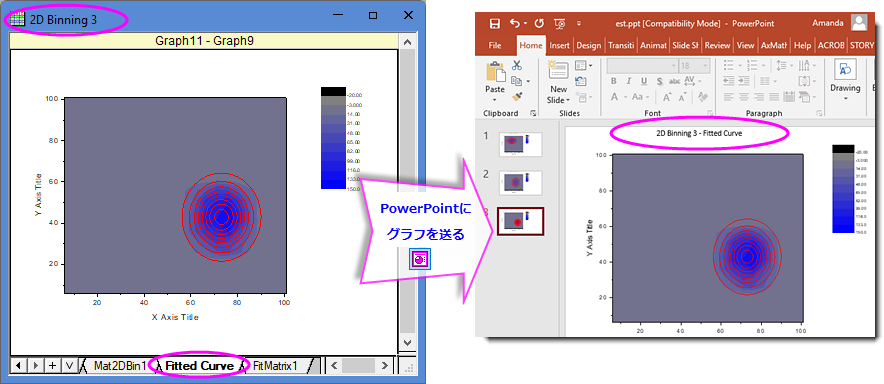Undo the last PowerPoint action
Viewport: 884px width, 384px height.
point(514,23)
